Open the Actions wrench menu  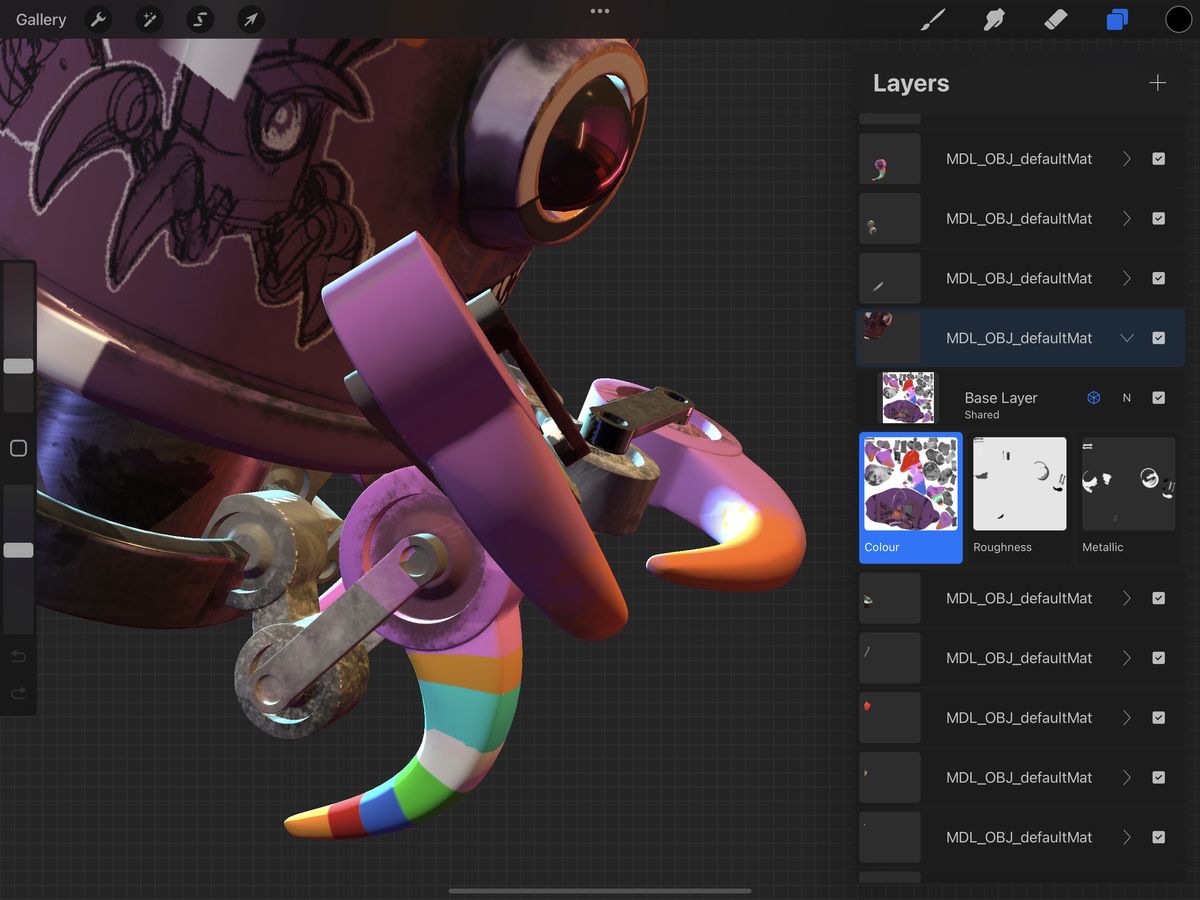[x=98, y=19]
